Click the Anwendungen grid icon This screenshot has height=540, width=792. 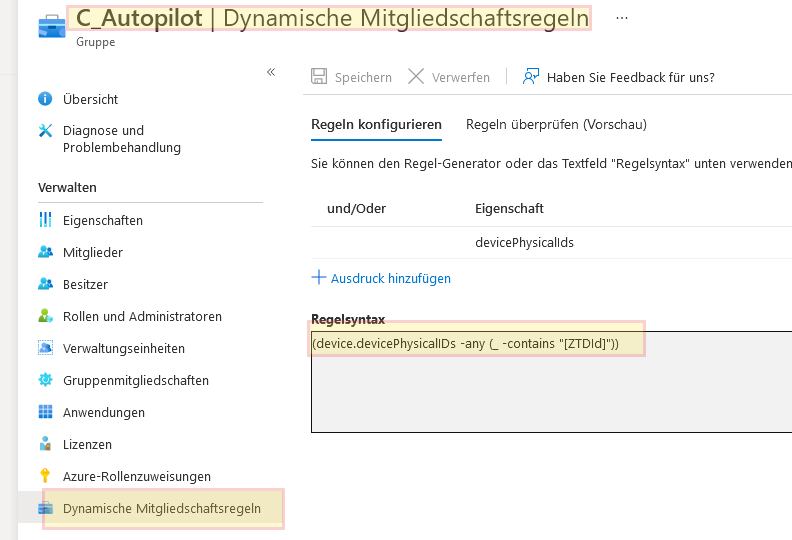(45, 412)
